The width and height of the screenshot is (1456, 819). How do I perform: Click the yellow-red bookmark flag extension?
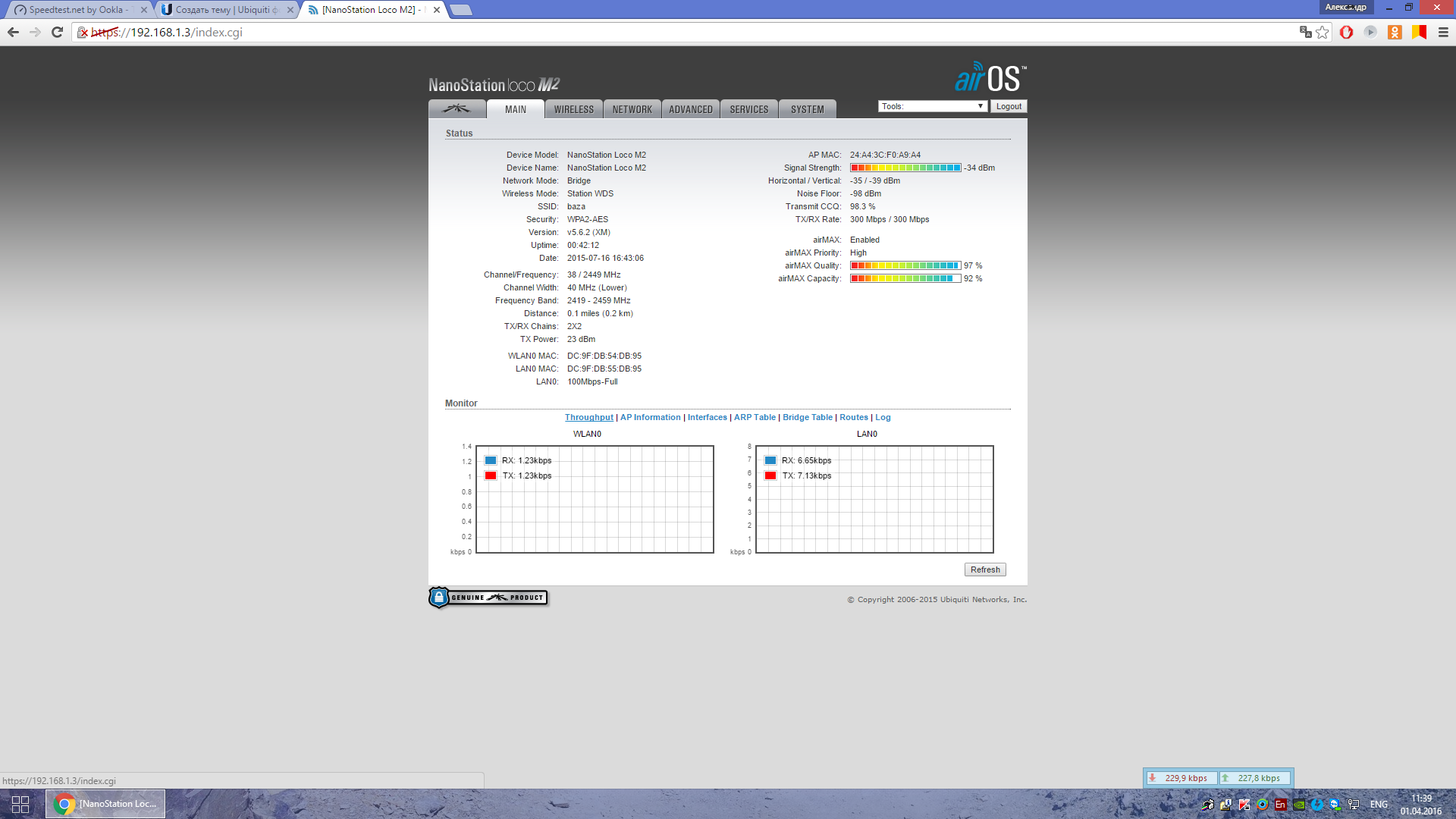[x=1419, y=32]
